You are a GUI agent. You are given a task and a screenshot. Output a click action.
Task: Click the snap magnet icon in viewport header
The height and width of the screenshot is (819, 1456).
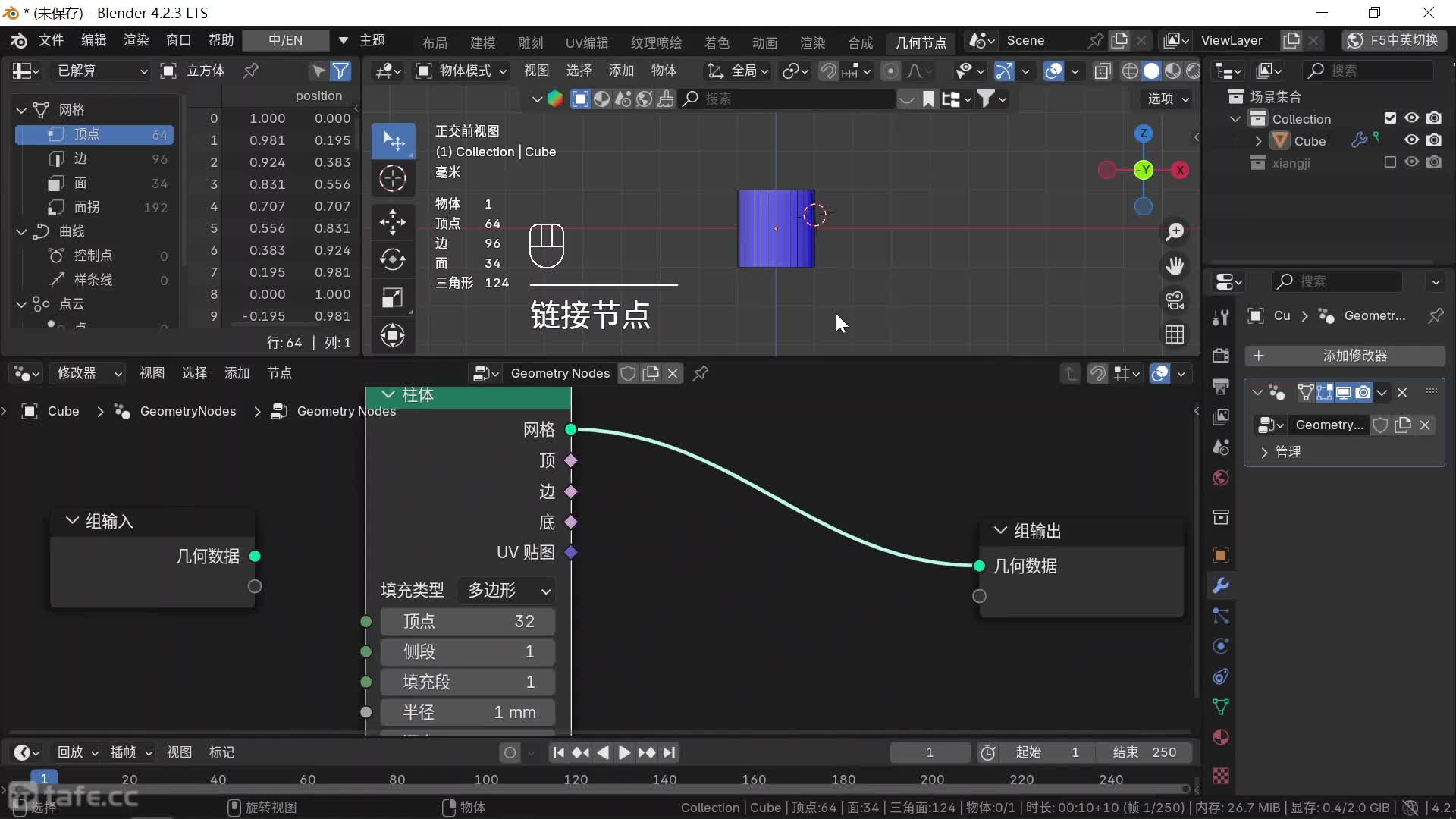click(828, 71)
